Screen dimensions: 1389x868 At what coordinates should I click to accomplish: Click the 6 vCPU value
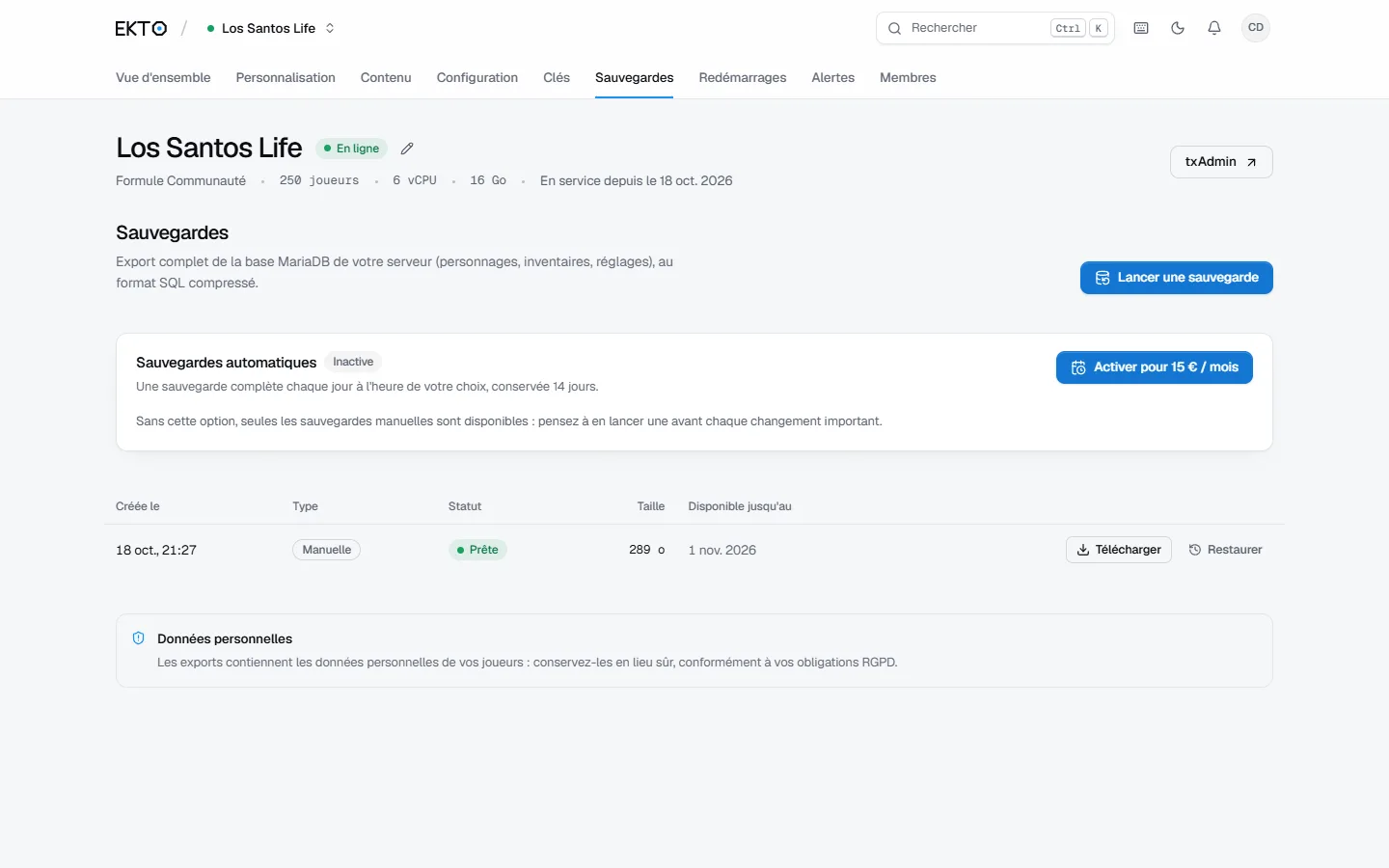point(415,180)
